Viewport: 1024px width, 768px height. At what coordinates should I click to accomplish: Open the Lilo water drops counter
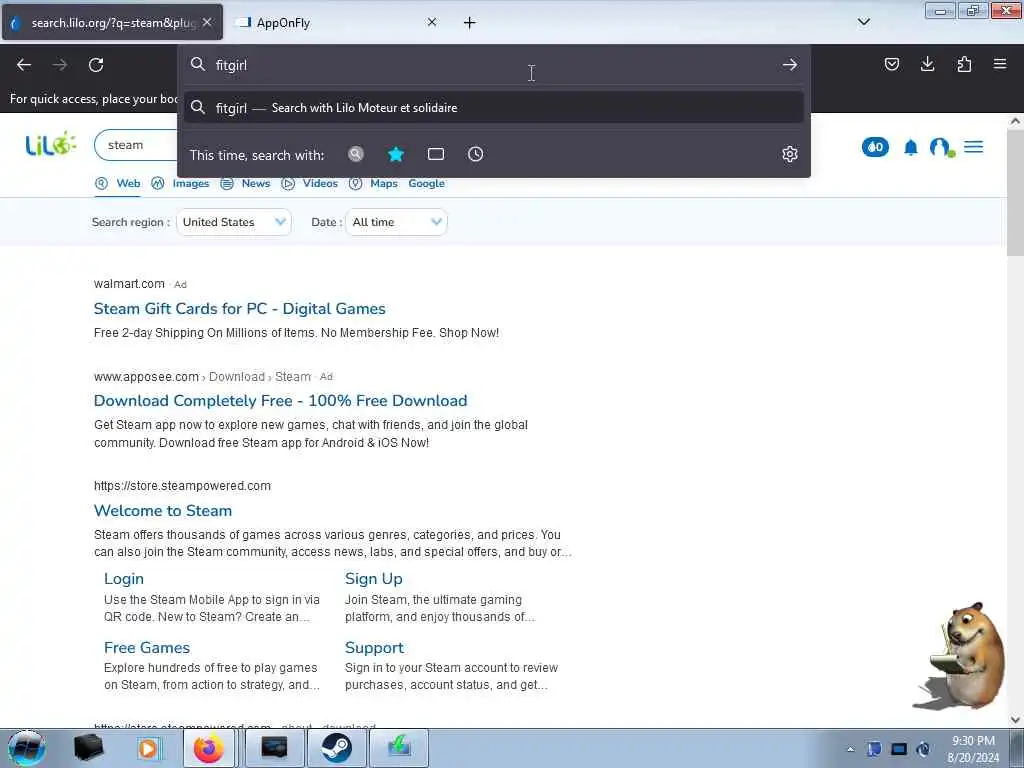(x=875, y=147)
